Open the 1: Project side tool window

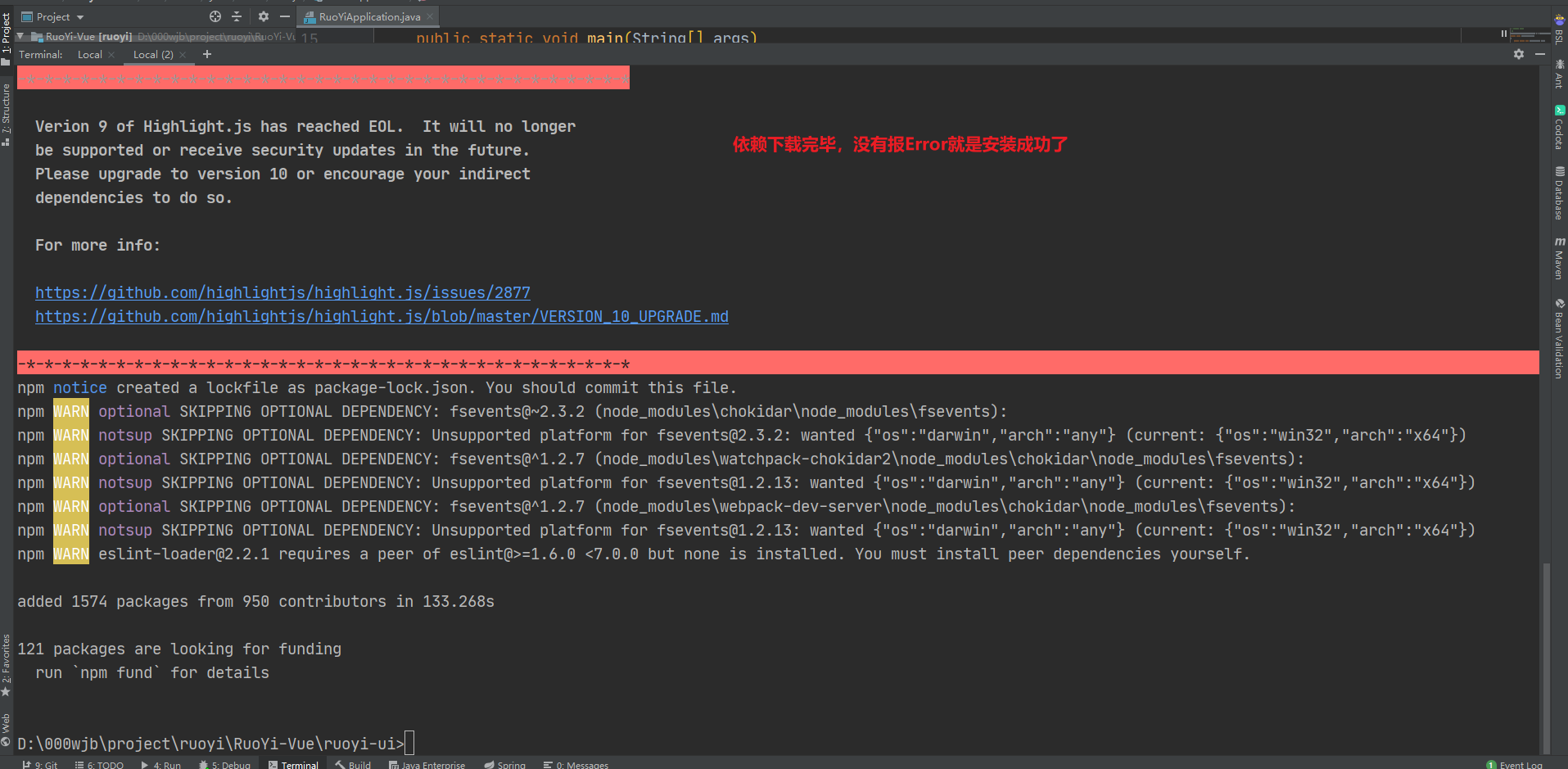pos(7,37)
